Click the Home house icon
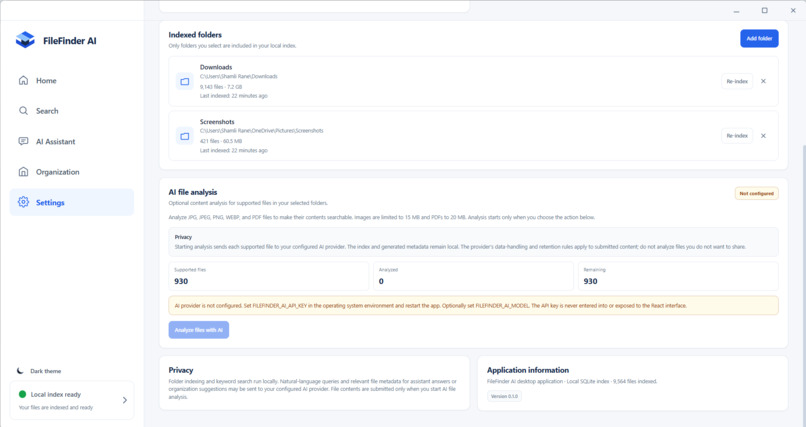The image size is (806, 427). [23, 80]
